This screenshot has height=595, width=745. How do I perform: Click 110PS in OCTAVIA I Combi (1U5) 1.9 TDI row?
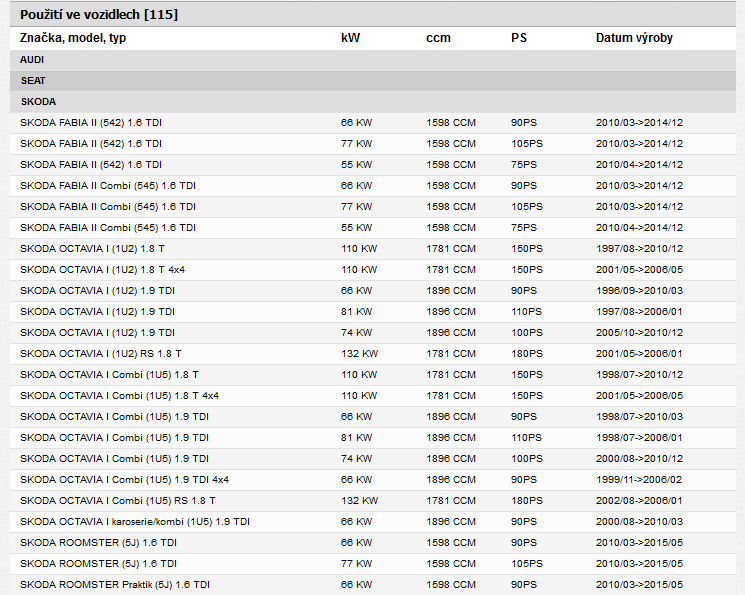tap(526, 438)
